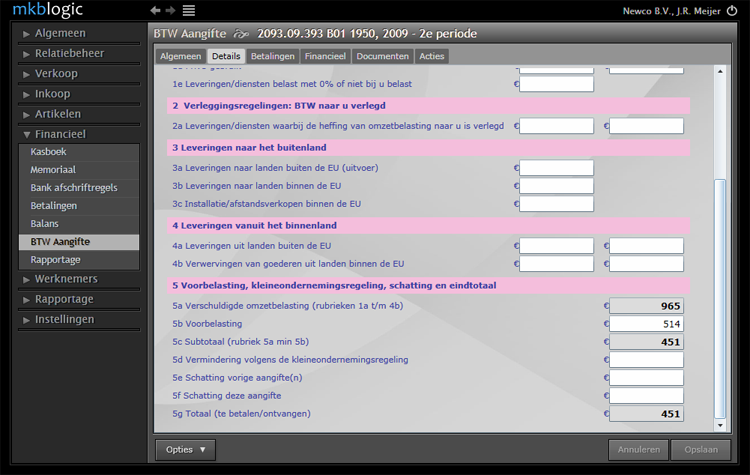Open the Documenten tab
750x475 pixels.
click(382, 56)
